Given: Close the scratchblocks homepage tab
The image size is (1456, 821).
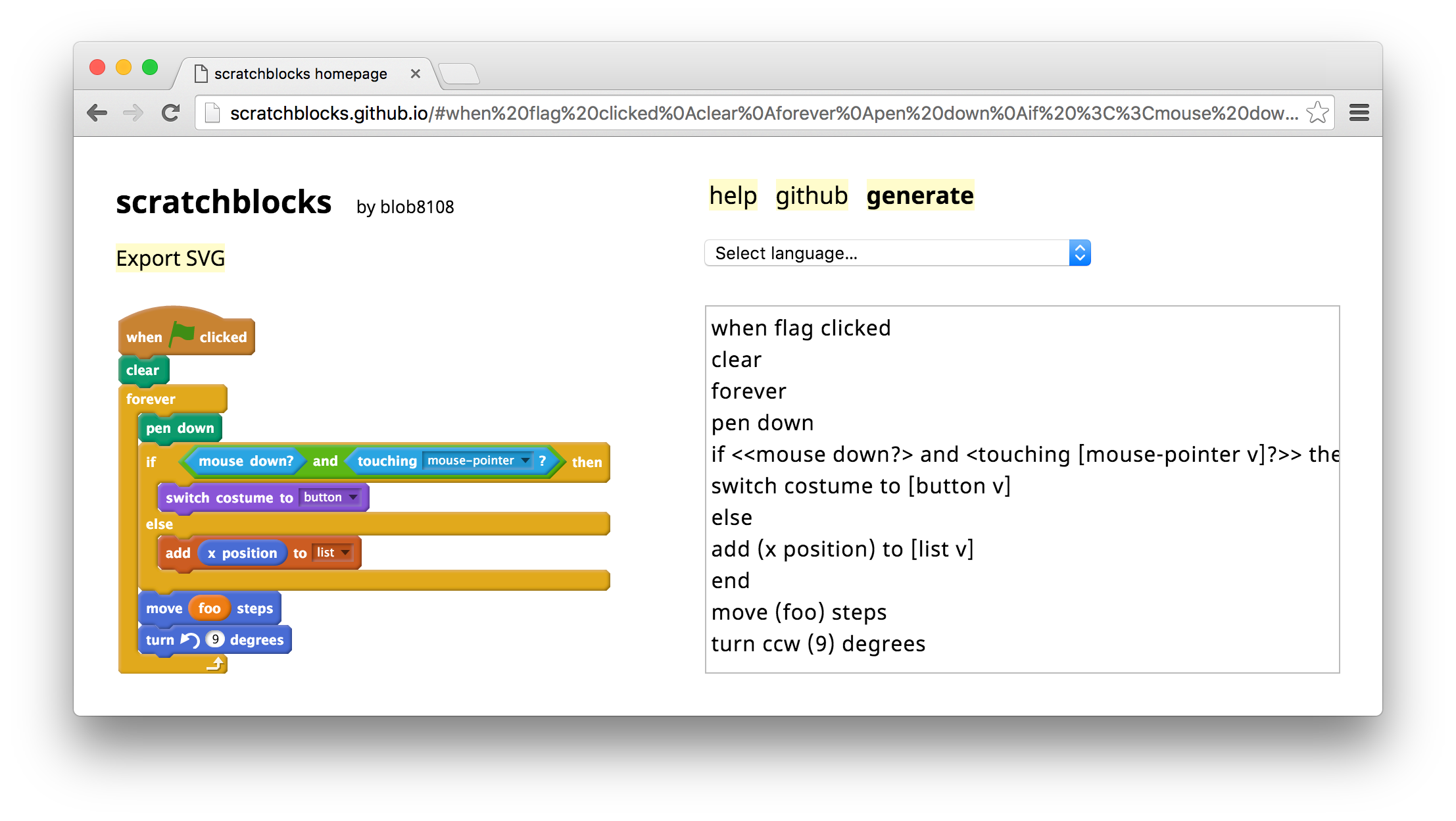Looking at the screenshot, I should coord(415,74).
